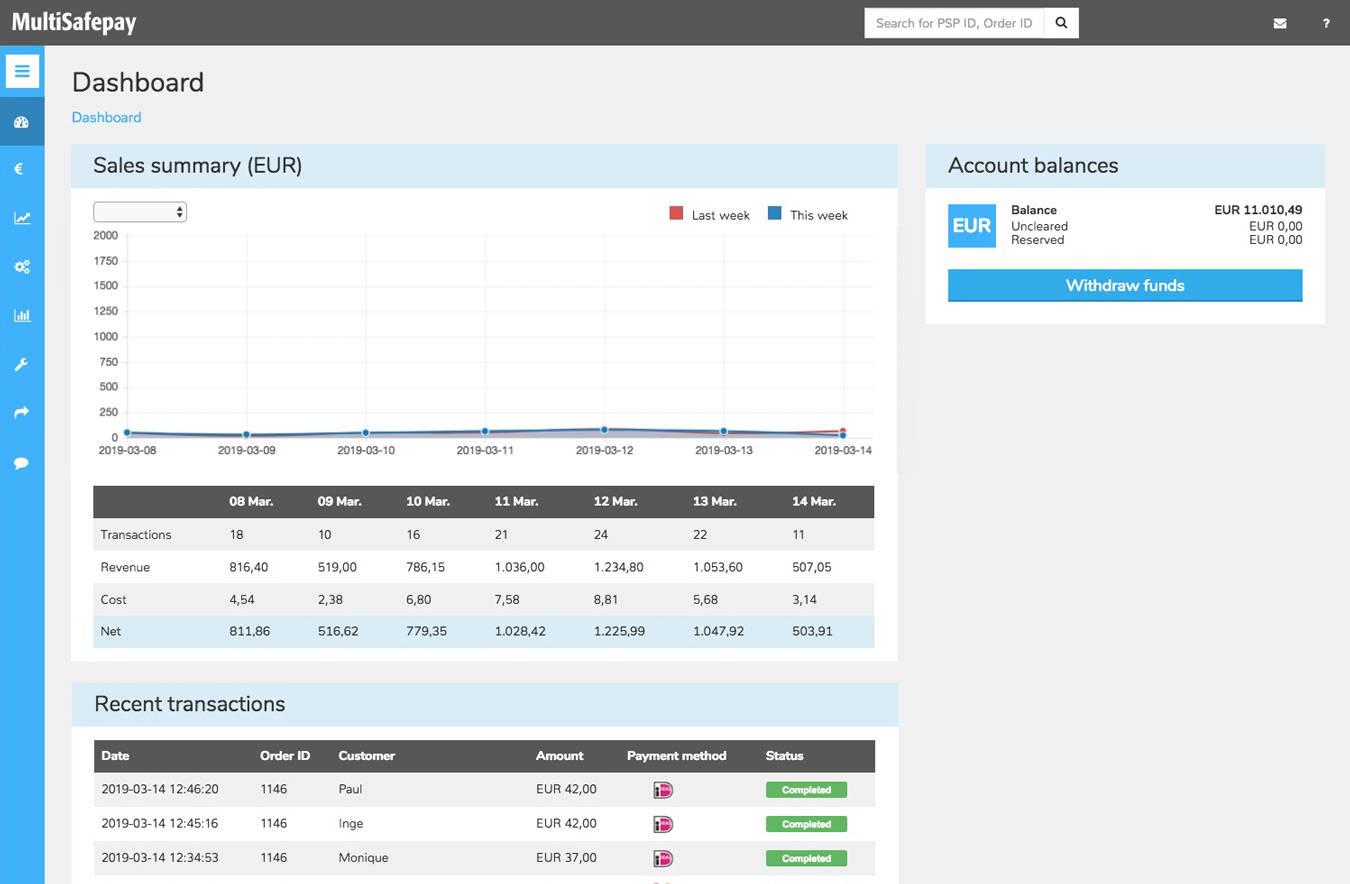Viewport: 1350px width, 884px height.
Task: Open the envelope messages icon
Action: 1280,23
